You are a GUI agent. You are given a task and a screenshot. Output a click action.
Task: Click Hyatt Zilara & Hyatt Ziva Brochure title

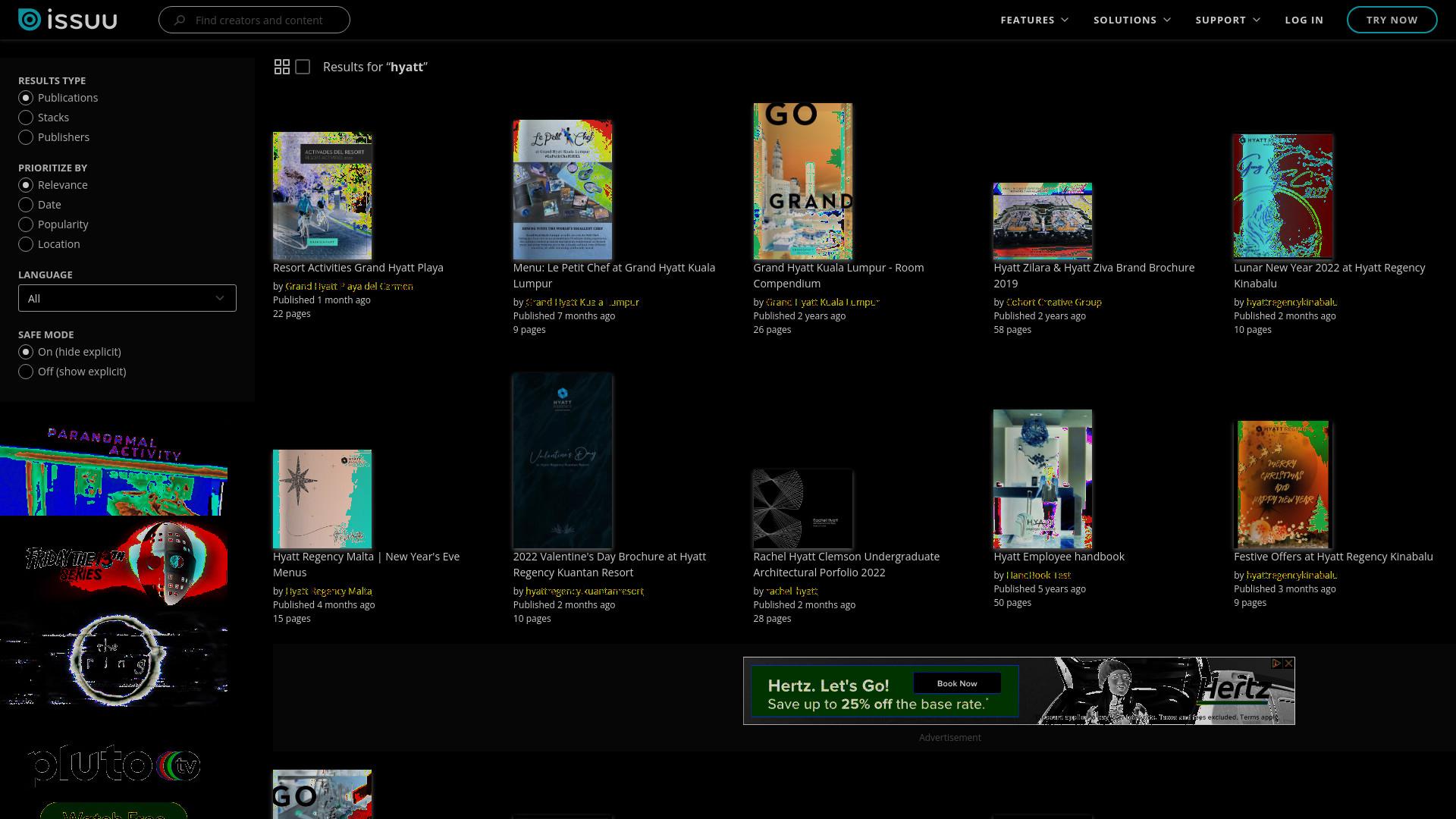pos(1094,275)
